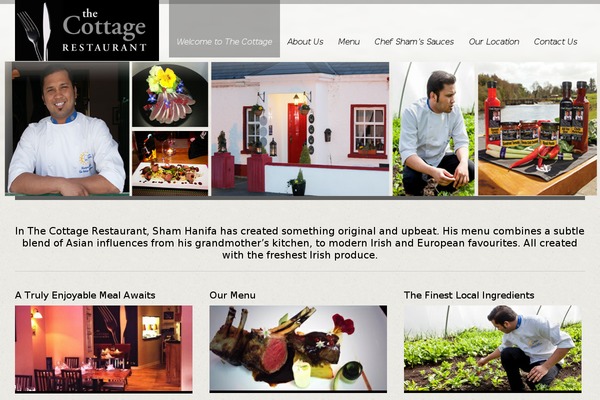The width and height of the screenshot is (600, 400).
Task: Click the chef picking greens image
Action: 493,349
